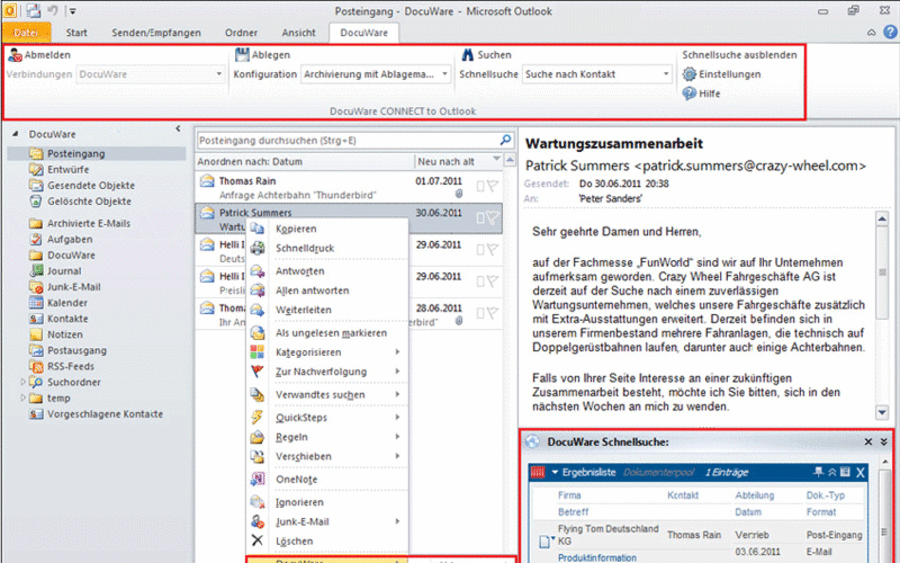Choose Kopieren in the context menu
Viewport: 900px width, 563px height.
[x=327, y=228]
